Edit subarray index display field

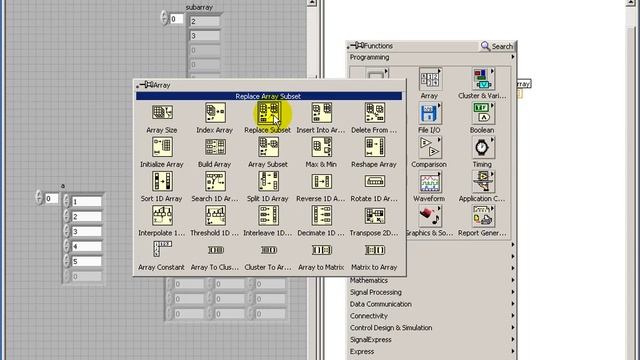176,19
